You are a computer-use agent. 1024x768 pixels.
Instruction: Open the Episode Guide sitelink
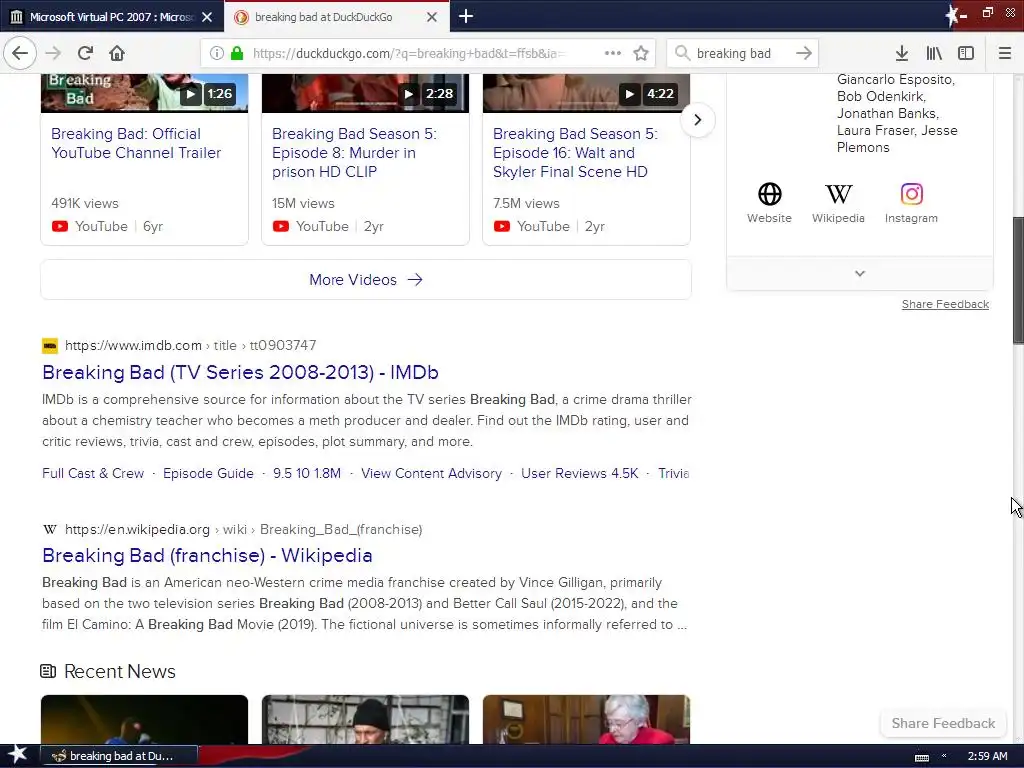pos(208,473)
